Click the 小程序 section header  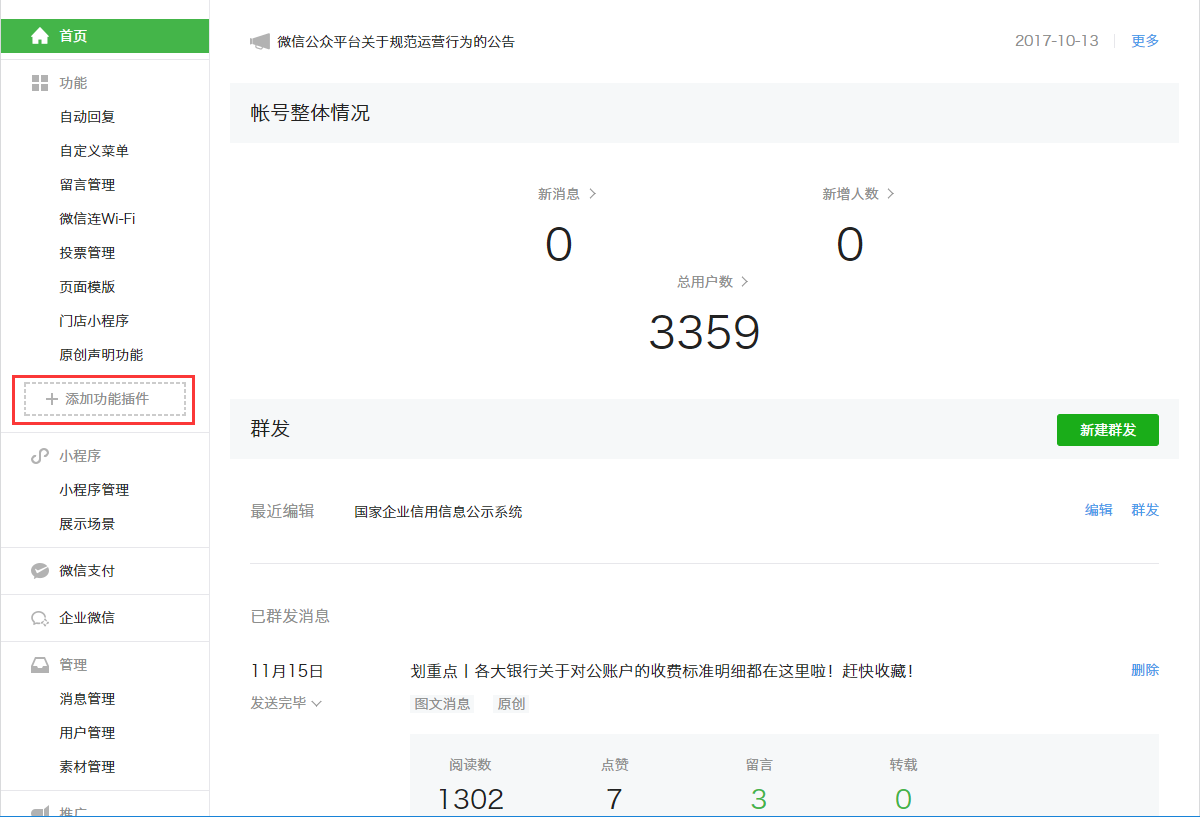click(x=80, y=456)
